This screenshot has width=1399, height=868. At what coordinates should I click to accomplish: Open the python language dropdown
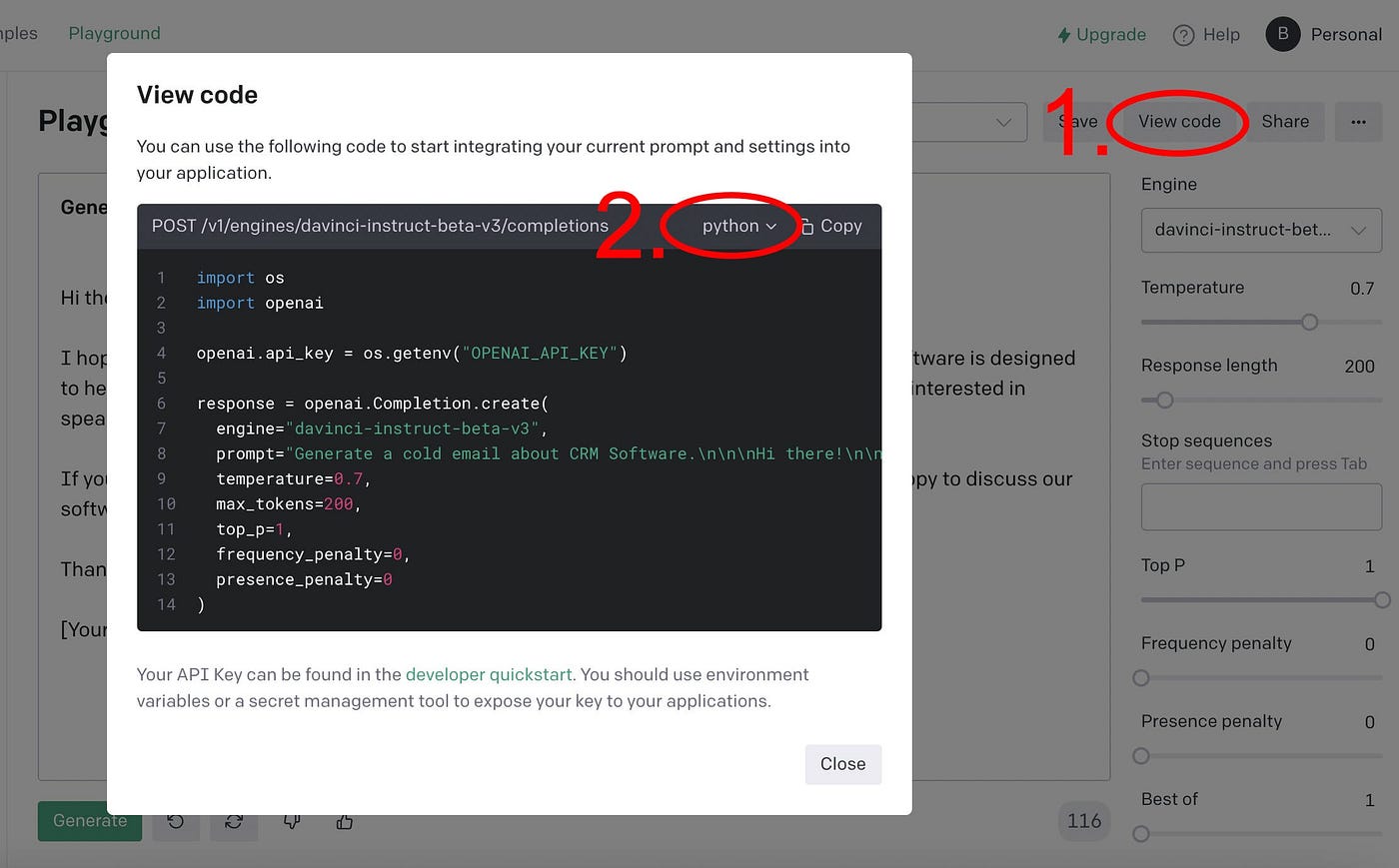point(739,226)
